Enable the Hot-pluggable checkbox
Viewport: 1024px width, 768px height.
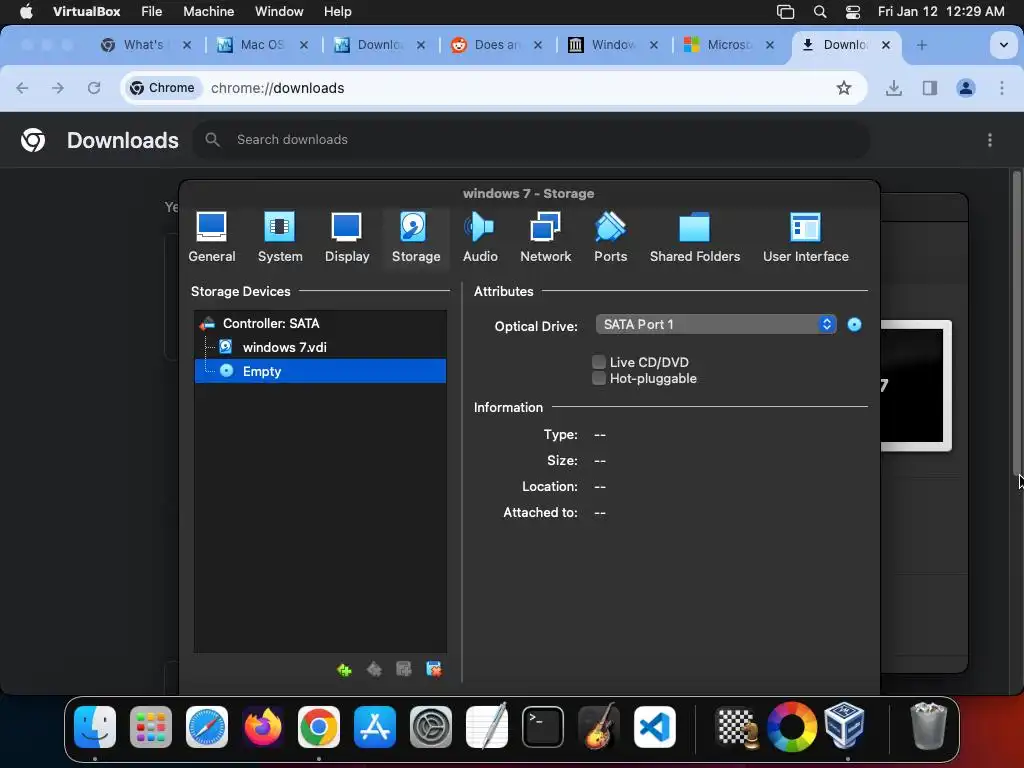(598, 378)
